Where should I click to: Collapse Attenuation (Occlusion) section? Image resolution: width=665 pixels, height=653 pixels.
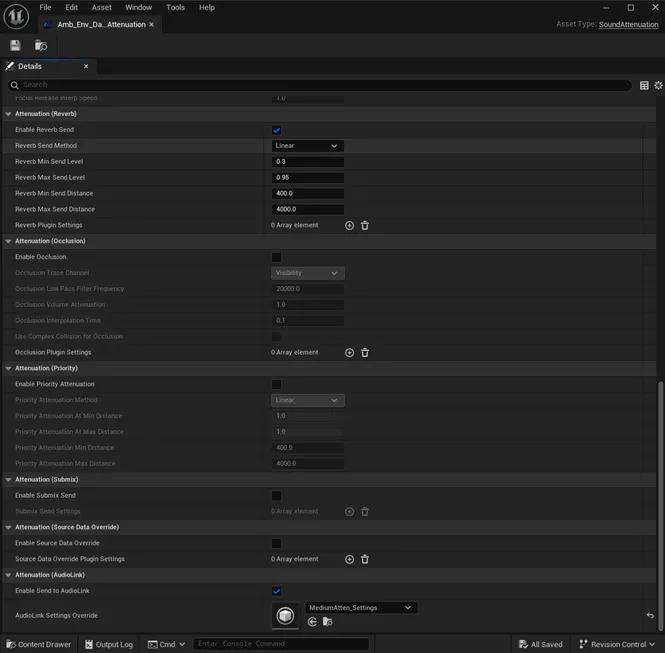(8, 241)
